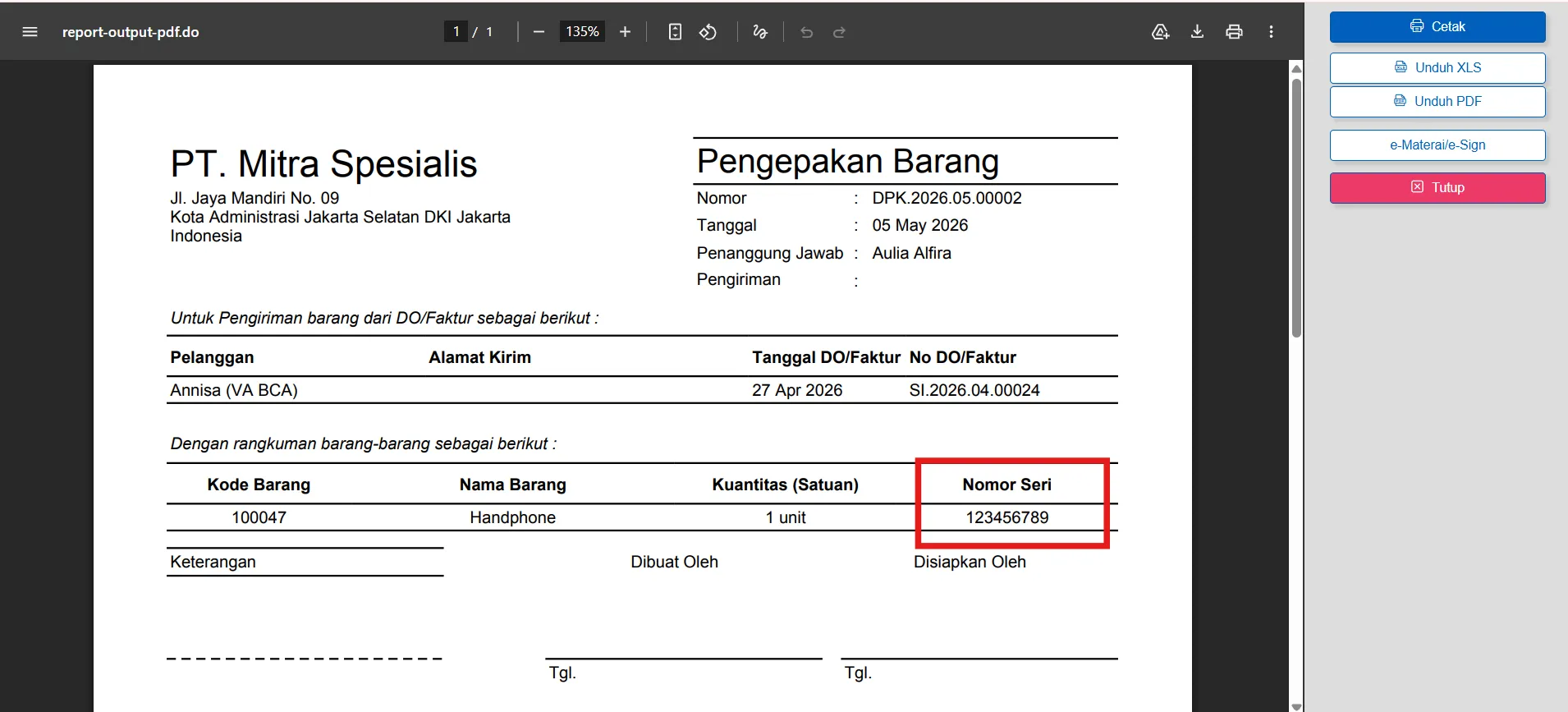Click the quantity 1 unit
Viewport: 1568px width, 712px height.
point(786,517)
